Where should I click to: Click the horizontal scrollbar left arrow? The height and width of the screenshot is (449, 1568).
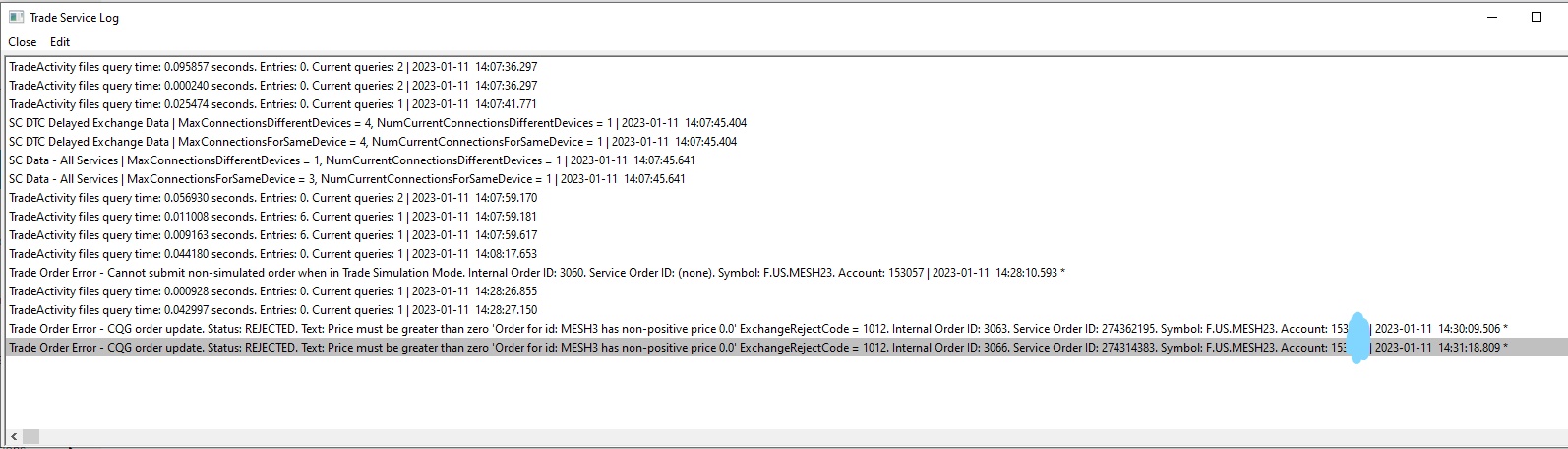pyautogui.click(x=15, y=436)
